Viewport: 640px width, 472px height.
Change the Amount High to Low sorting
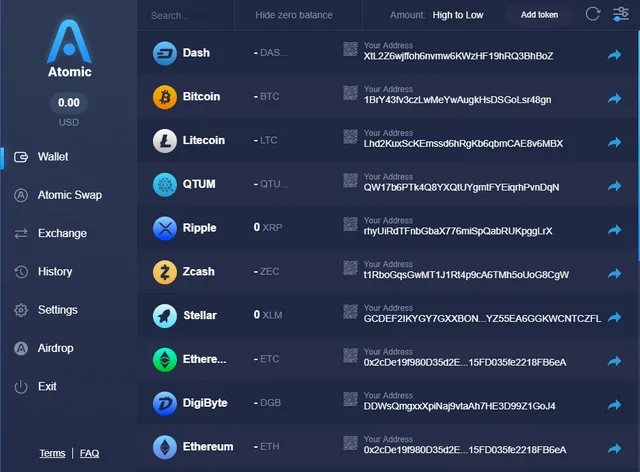pyautogui.click(x=436, y=15)
